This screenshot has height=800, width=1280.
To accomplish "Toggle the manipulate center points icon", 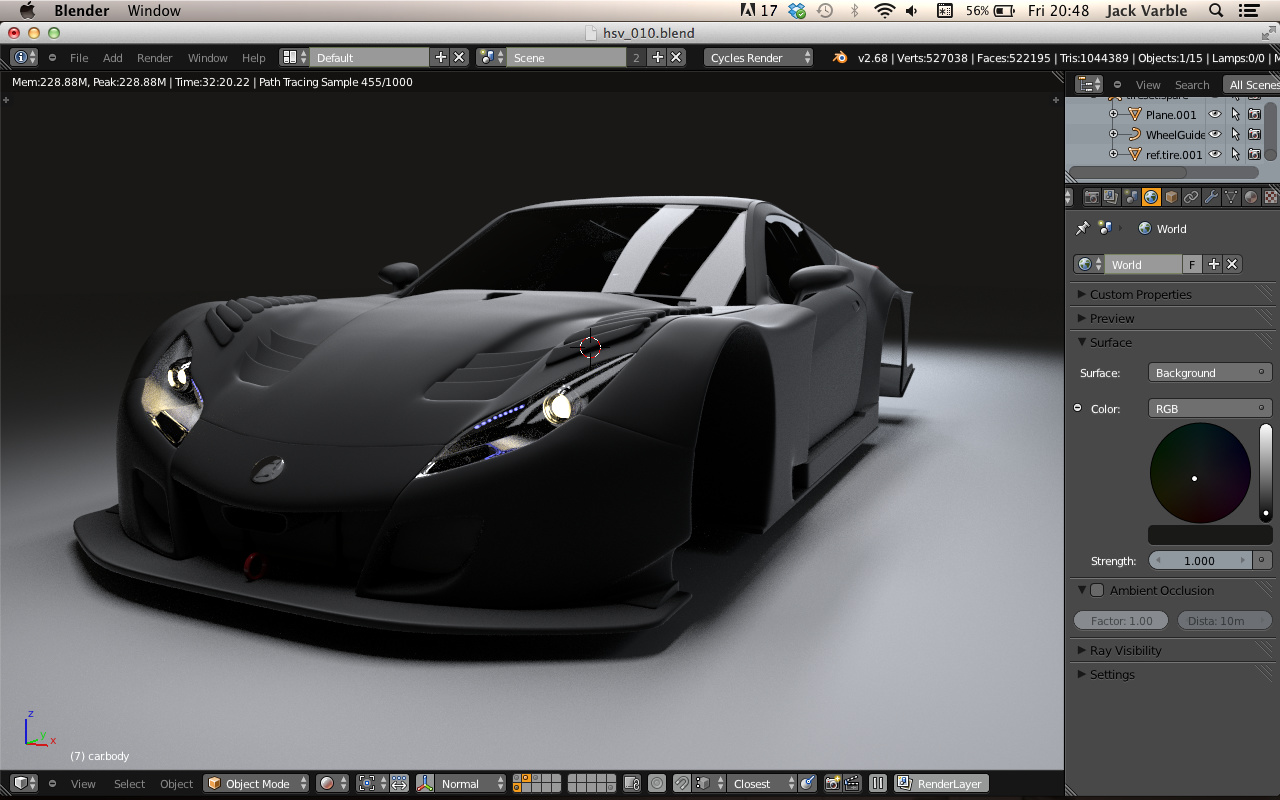I will (398, 784).
